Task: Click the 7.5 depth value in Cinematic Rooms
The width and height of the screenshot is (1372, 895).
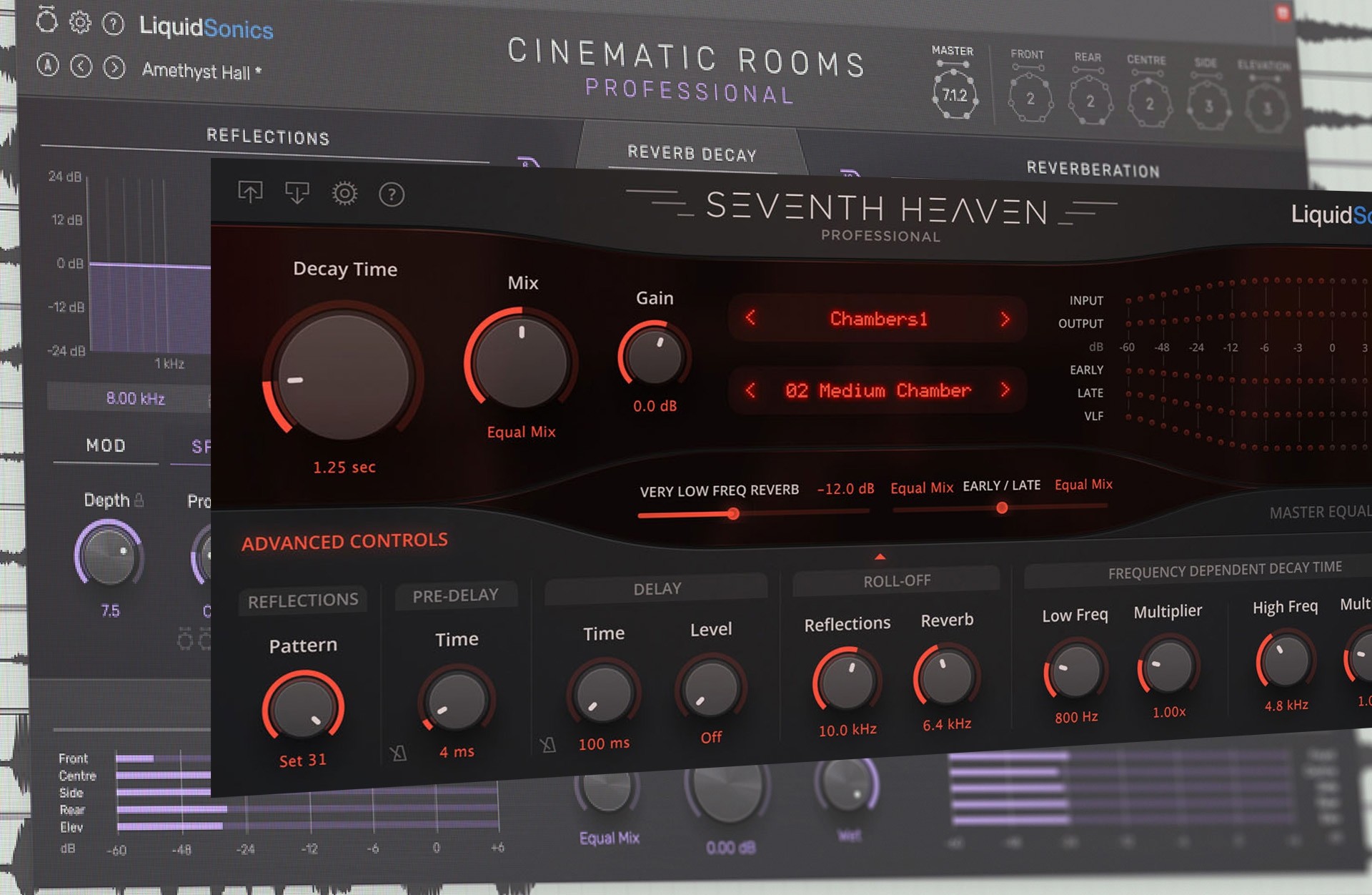Action: [x=110, y=610]
